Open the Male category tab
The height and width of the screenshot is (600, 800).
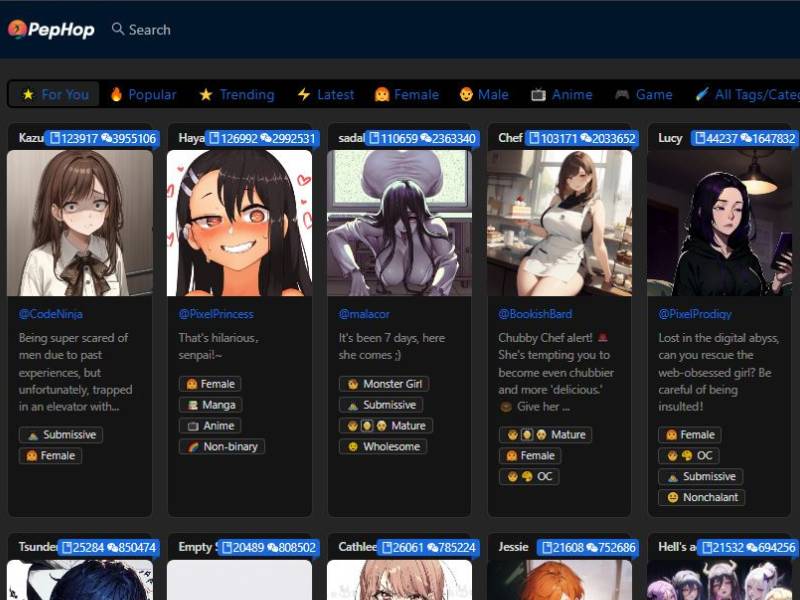click(x=483, y=95)
